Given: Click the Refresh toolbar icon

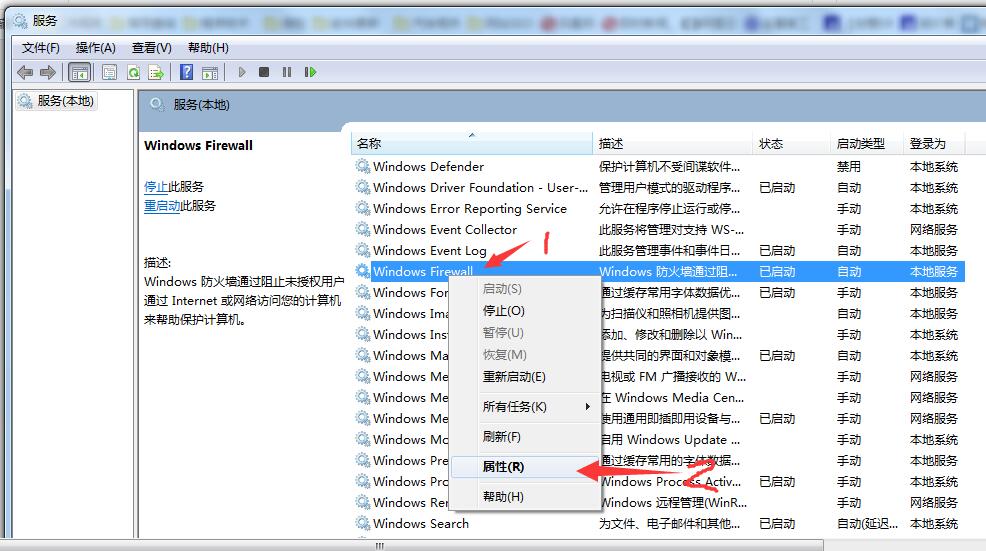Looking at the screenshot, I should [133, 72].
